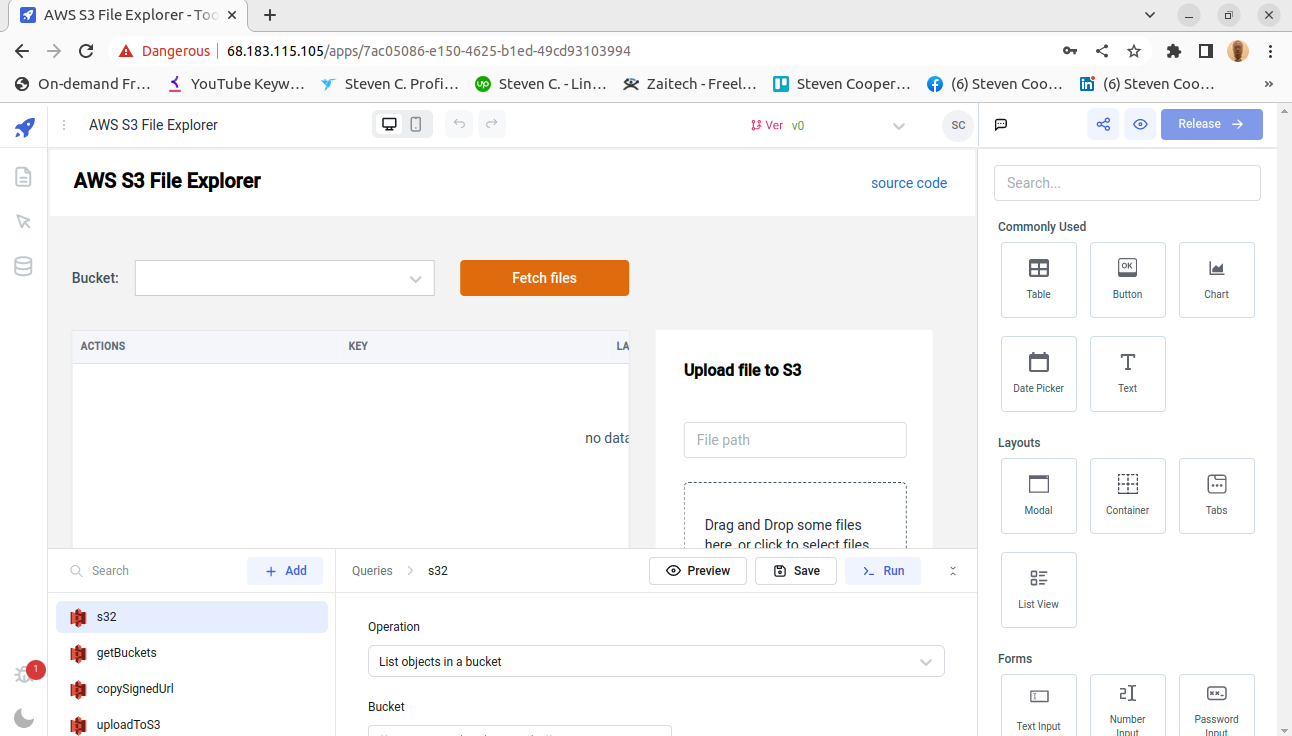1292x736 pixels.
Task: Click the source code link
Action: pyautogui.click(x=909, y=183)
